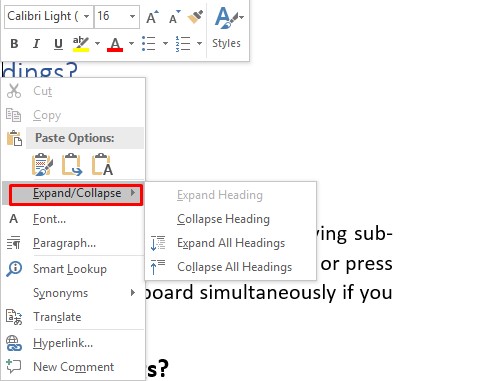Choose Keep Source Formatting paste option
Viewport: 488px width, 381px height.
[x=42, y=164]
